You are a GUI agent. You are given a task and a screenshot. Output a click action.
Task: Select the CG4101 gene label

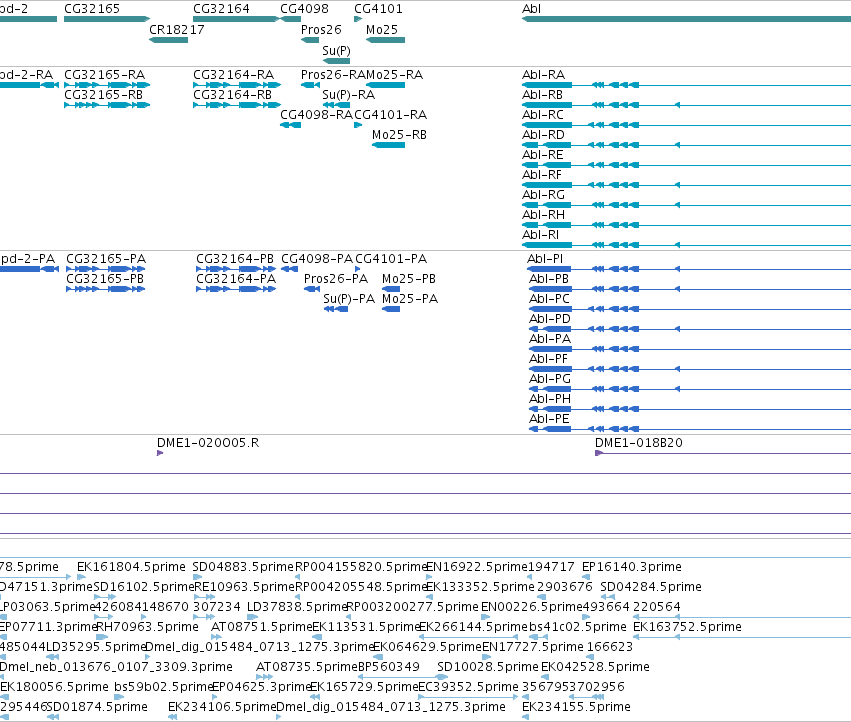pos(378,9)
